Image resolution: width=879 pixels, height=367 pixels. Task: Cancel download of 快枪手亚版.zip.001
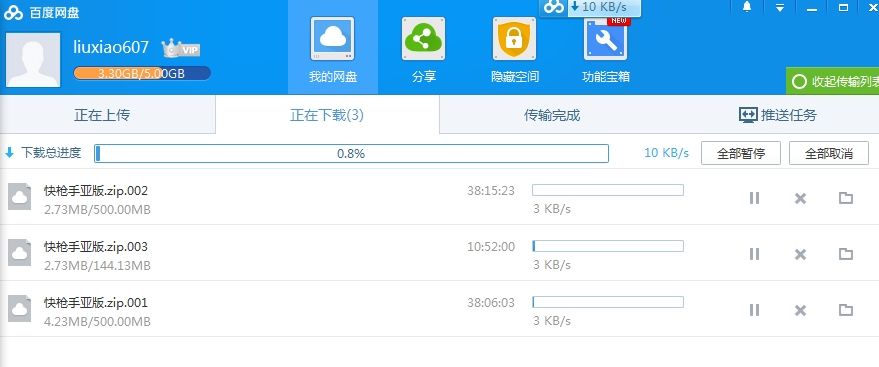click(x=800, y=310)
